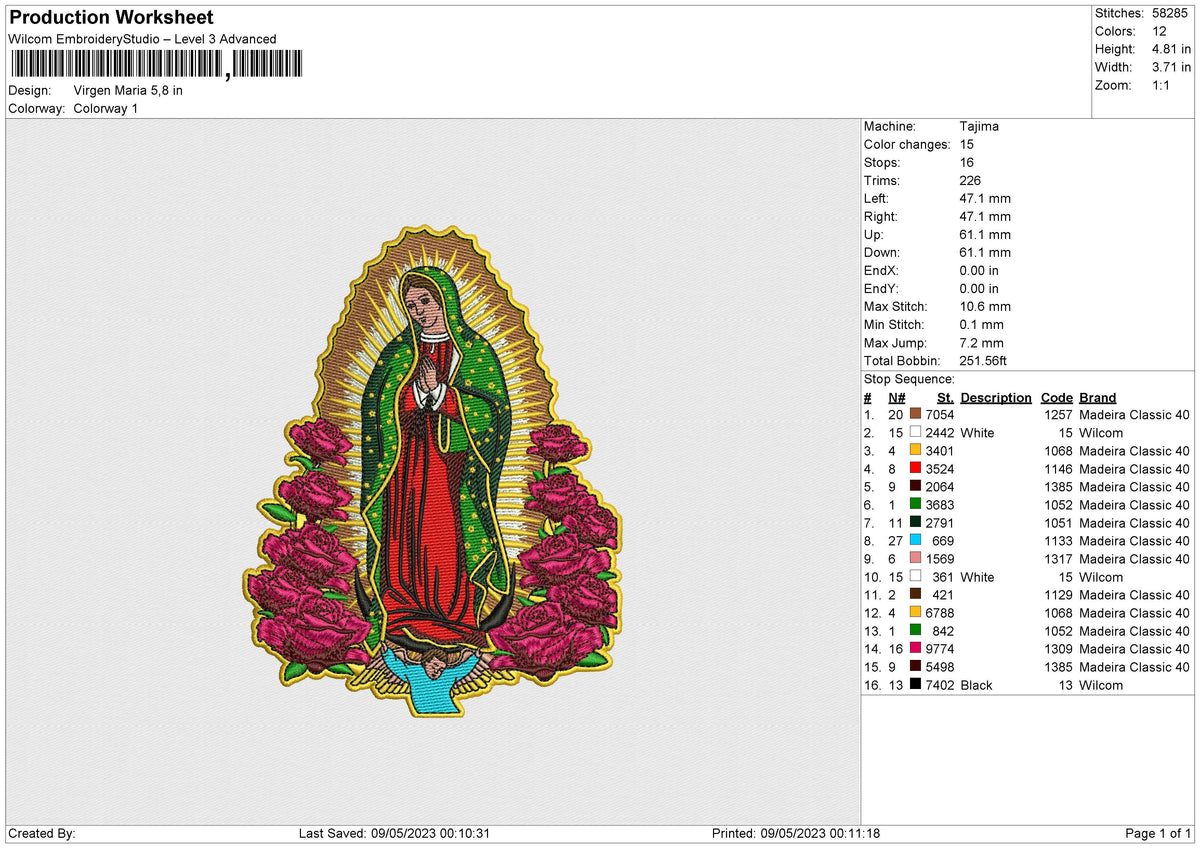Select the pink thread chip for stop 9

915,559
